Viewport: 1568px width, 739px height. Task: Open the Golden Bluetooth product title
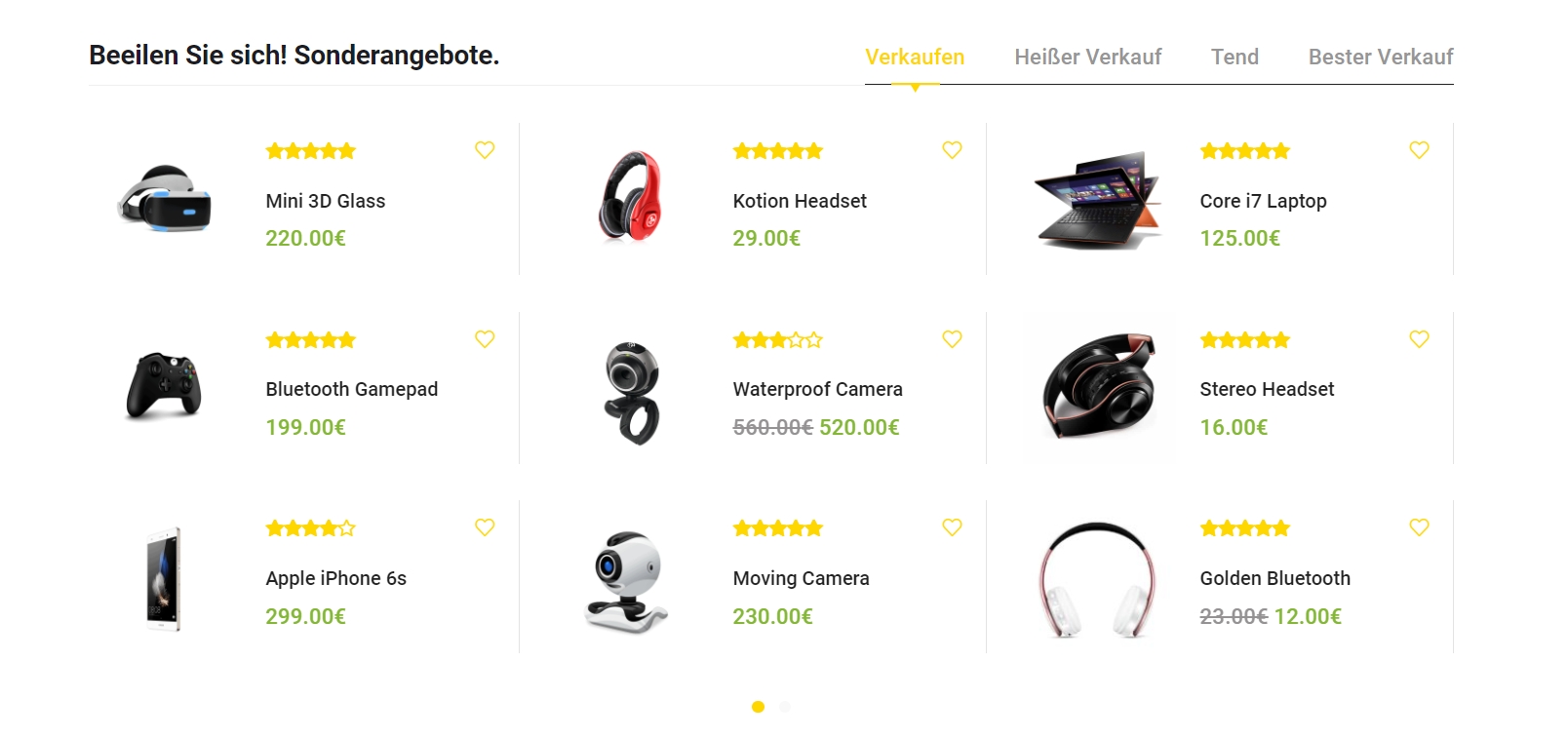point(1274,578)
